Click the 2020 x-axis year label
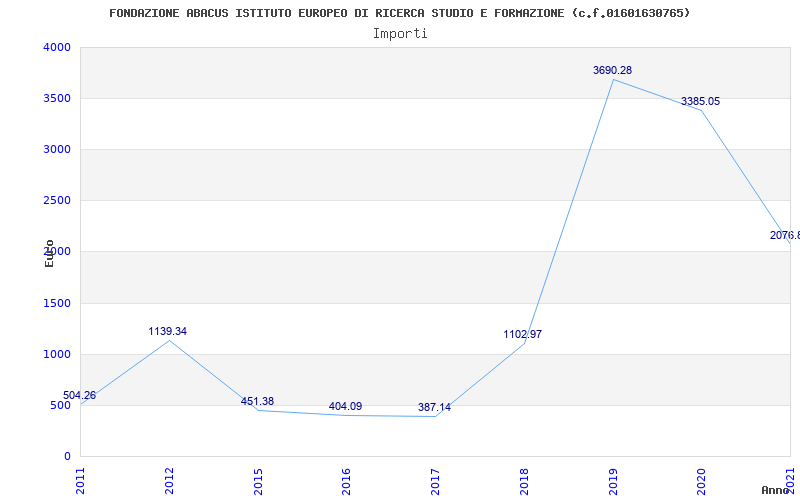The width and height of the screenshot is (800, 500). pos(701,480)
